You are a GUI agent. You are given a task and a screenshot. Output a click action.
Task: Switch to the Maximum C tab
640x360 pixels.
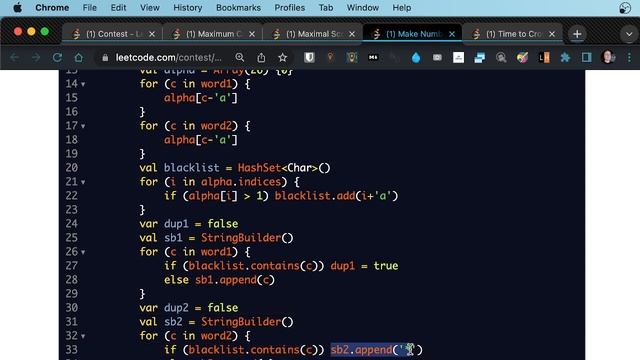click(212, 34)
